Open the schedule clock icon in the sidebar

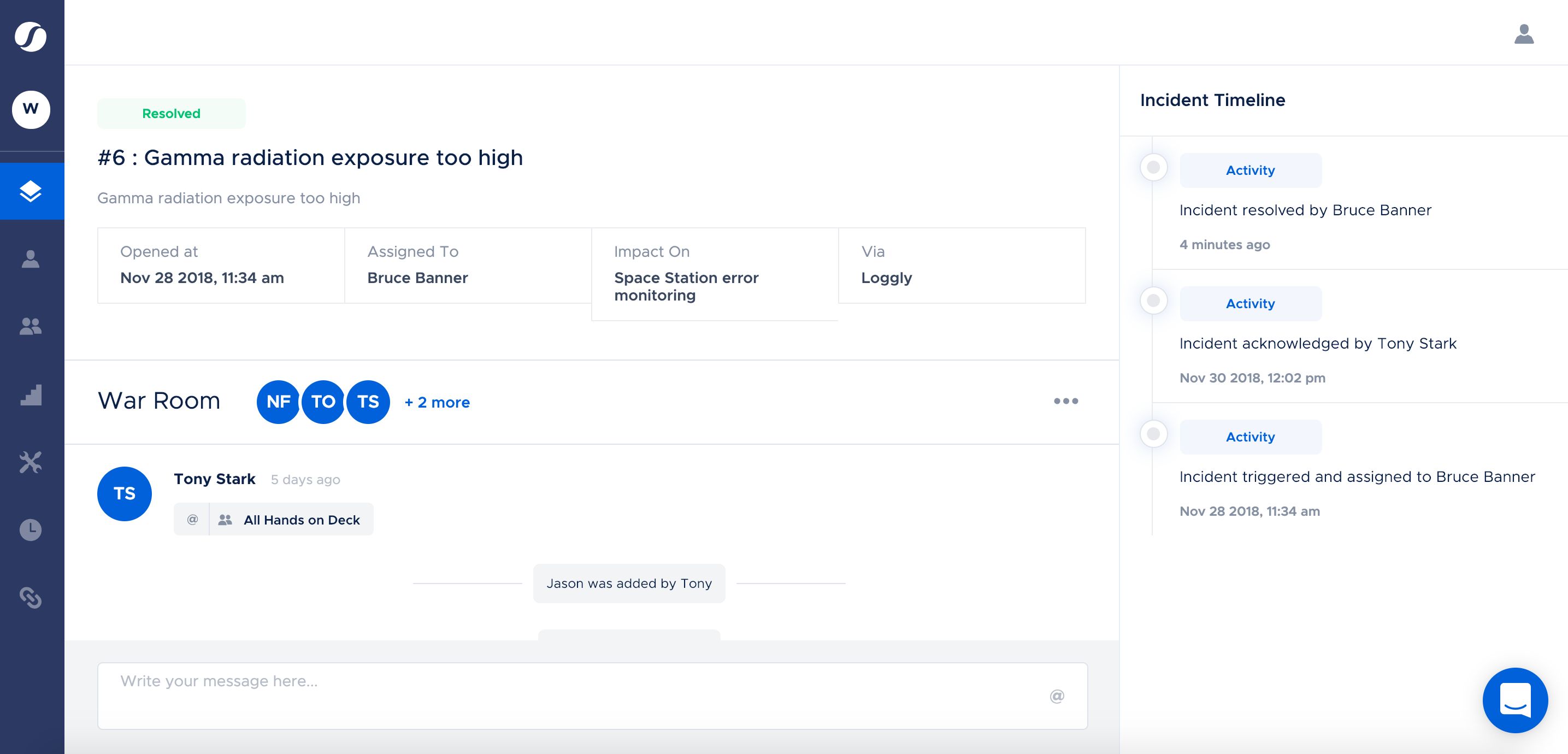click(x=31, y=530)
